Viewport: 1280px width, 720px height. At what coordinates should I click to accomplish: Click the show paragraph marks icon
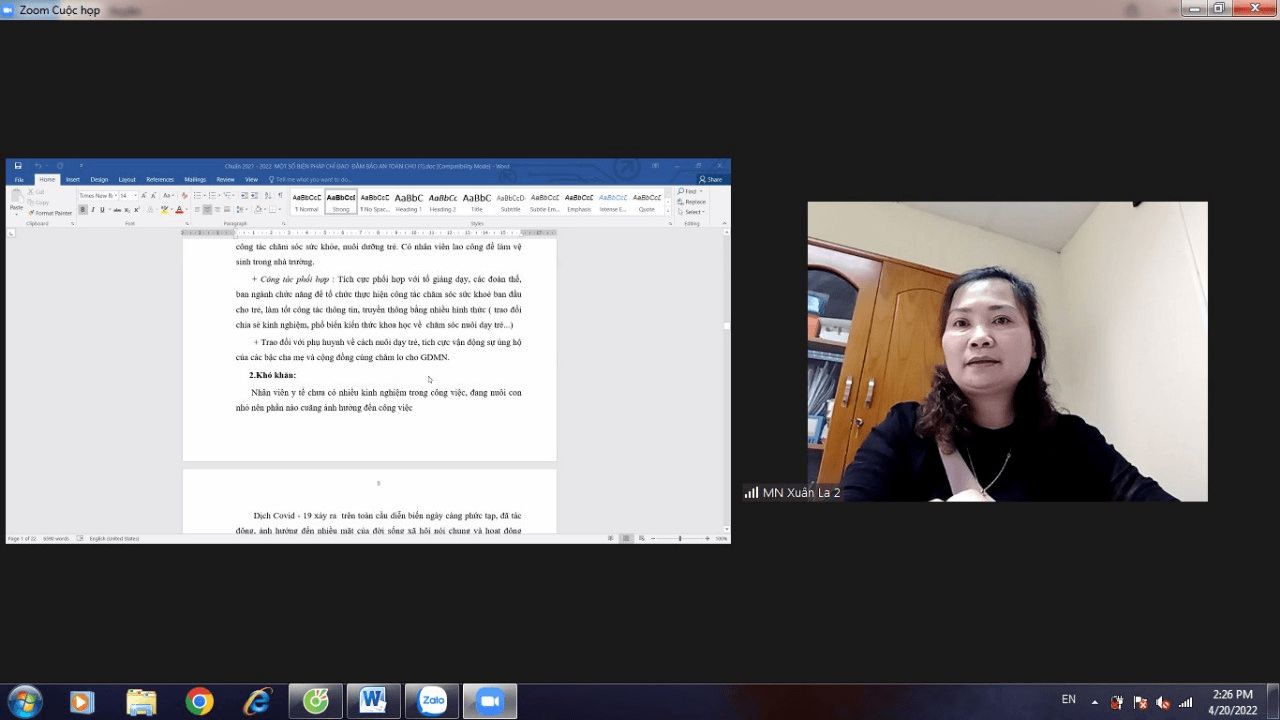280,196
